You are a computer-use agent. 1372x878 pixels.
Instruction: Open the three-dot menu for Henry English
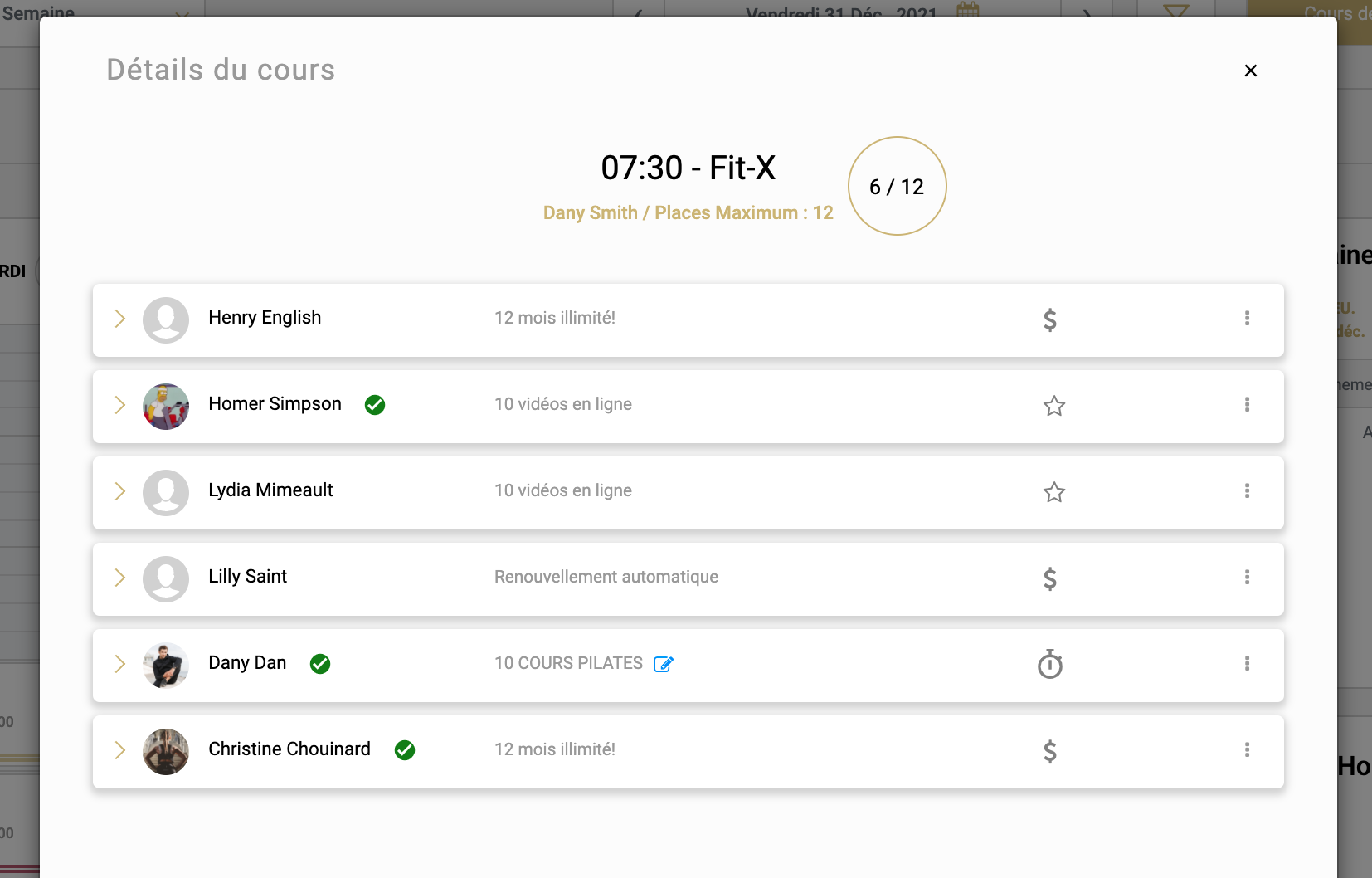coord(1247,318)
